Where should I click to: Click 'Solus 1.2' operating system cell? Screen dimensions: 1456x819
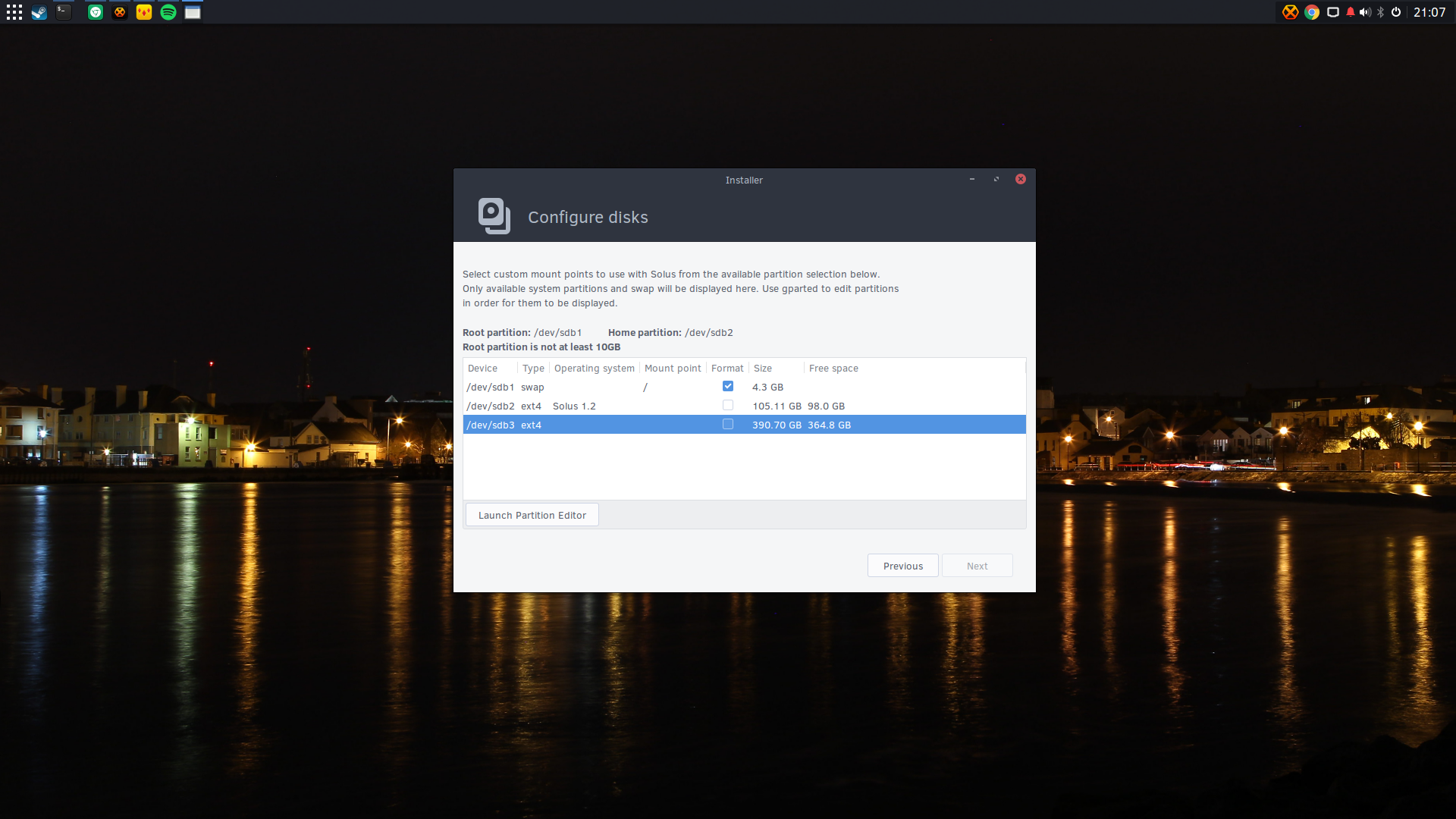tap(574, 406)
